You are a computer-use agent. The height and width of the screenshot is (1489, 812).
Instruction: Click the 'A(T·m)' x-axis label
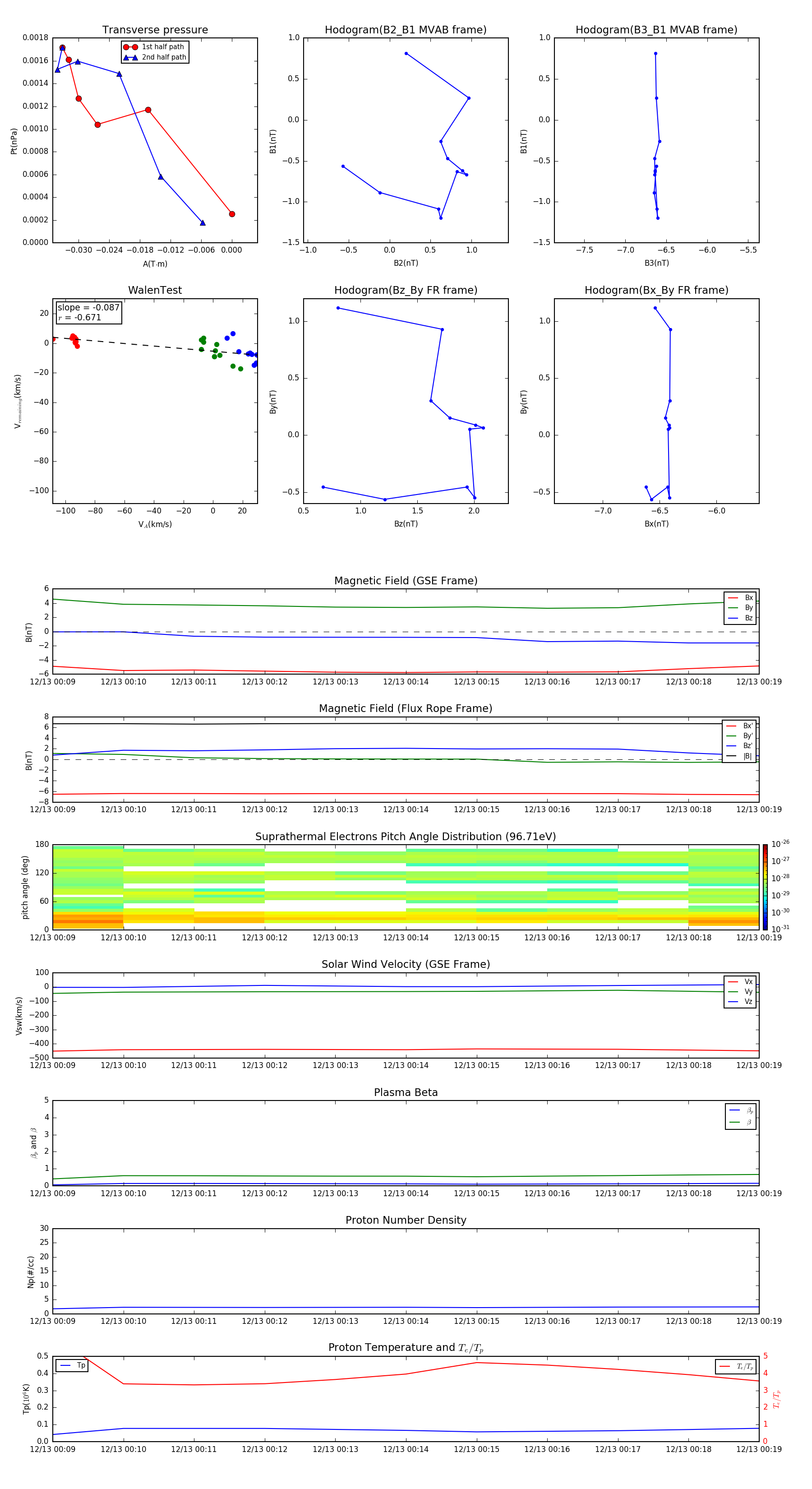[x=155, y=264]
